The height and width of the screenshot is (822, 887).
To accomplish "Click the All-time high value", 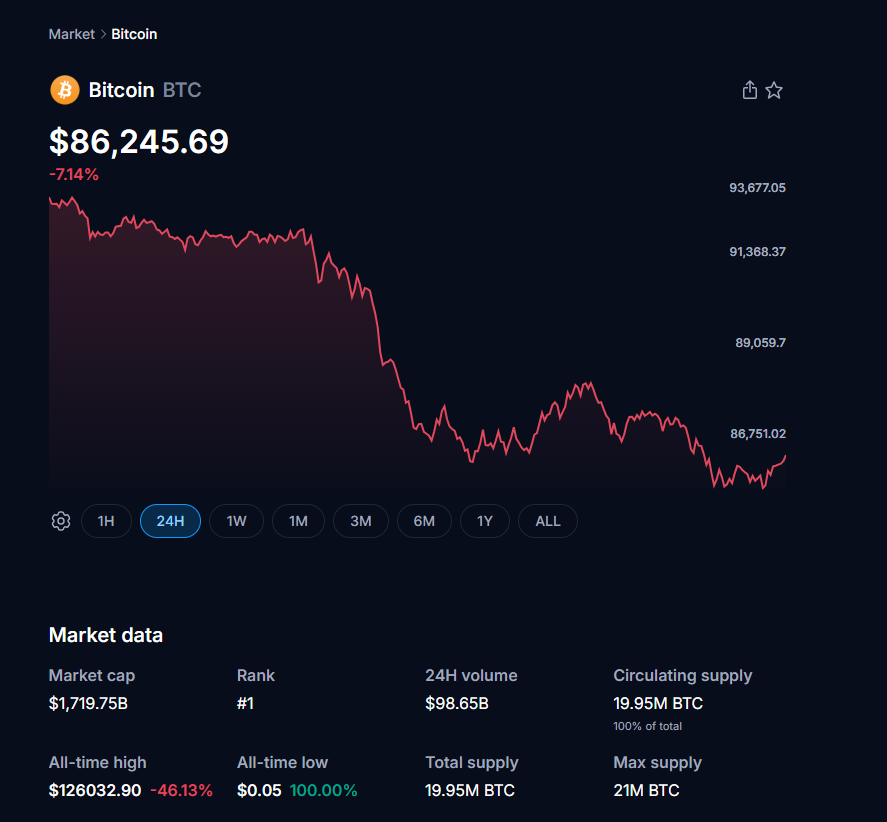I will (x=95, y=790).
